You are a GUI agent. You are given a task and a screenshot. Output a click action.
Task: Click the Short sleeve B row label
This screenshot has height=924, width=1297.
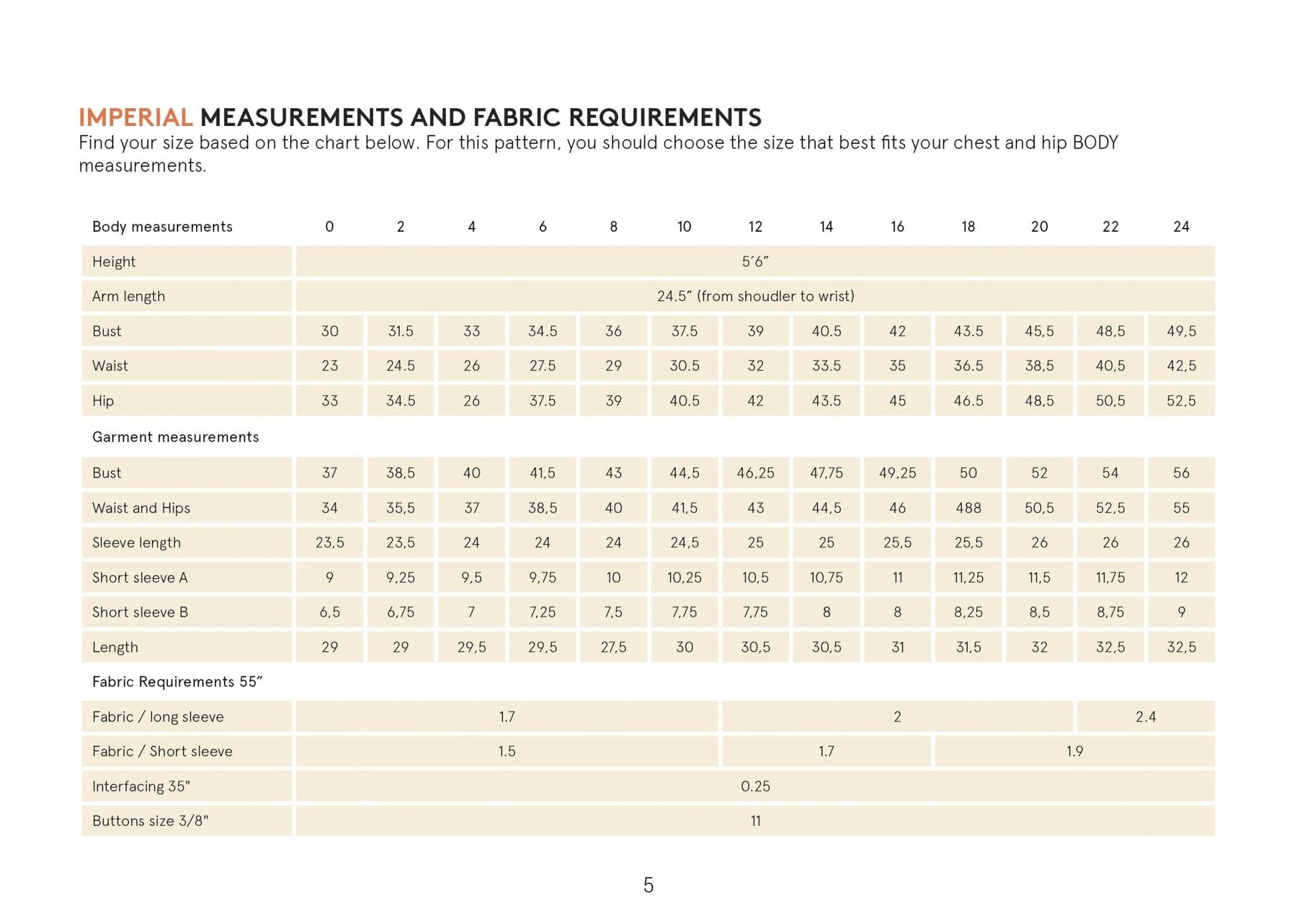pyautogui.click(x=140, y=612)
